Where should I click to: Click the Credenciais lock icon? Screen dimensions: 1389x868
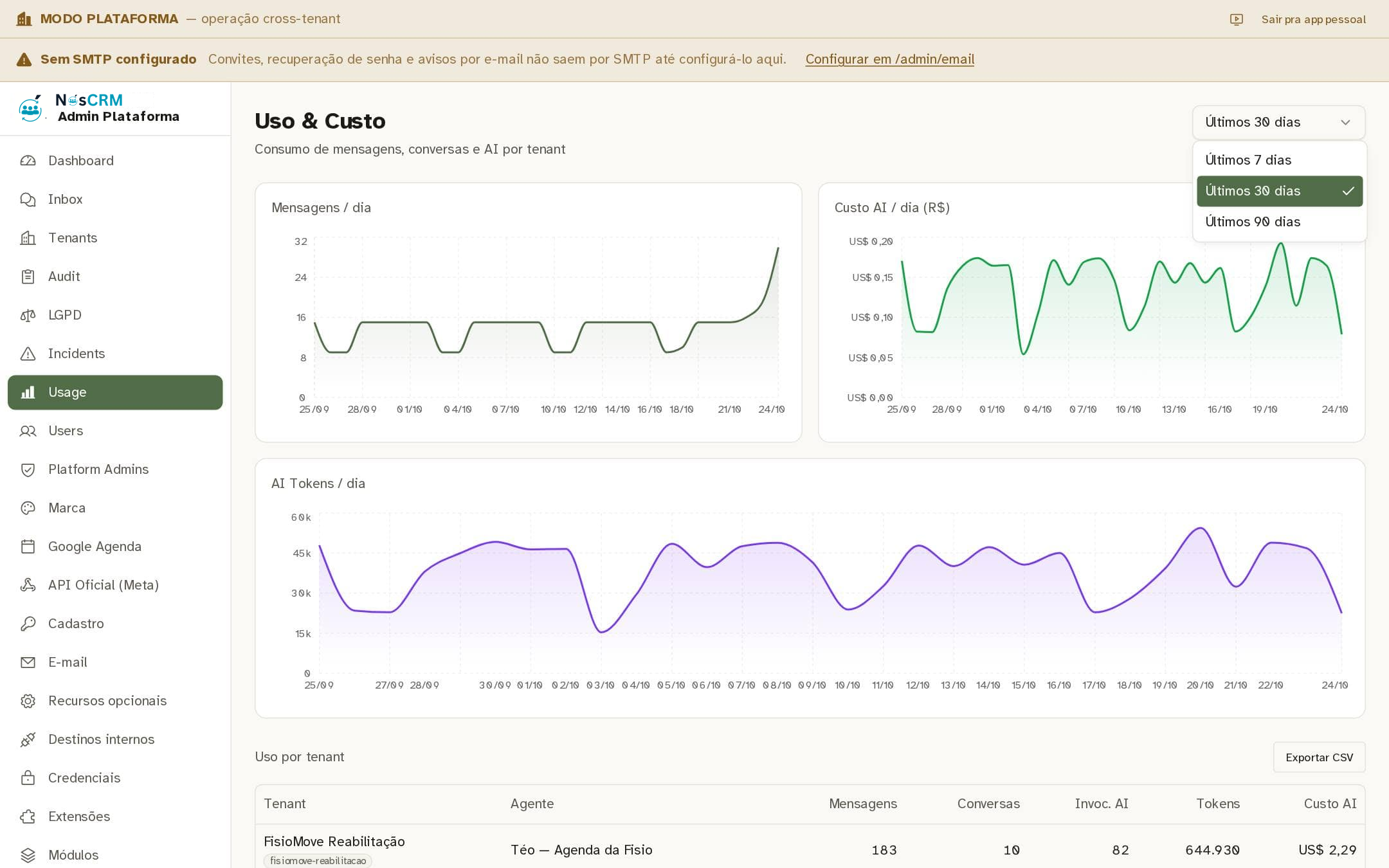coord(28,778)
